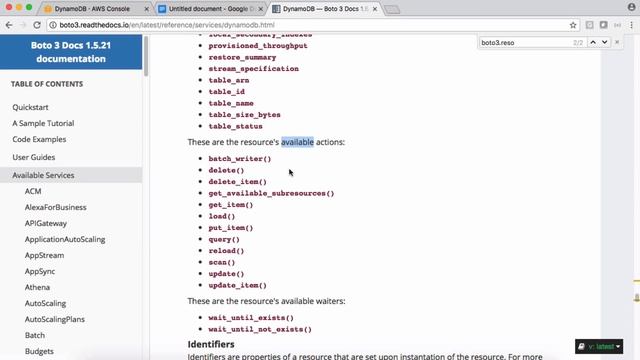Open the delete() action link
The image size is (640, 360).
[x=226, y=170]
